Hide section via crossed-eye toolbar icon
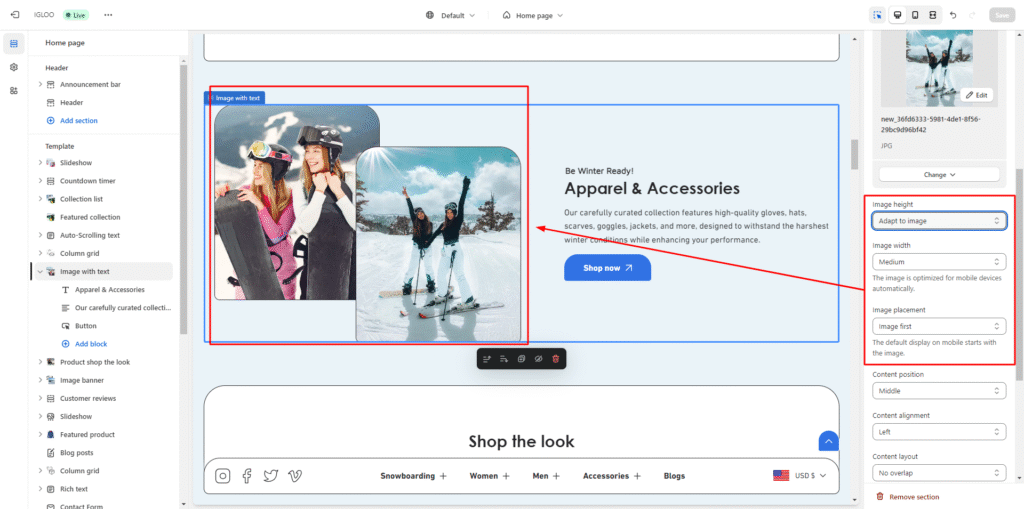Image resolution: width=1024 pixels, height=509 pixels. [538, 358]
